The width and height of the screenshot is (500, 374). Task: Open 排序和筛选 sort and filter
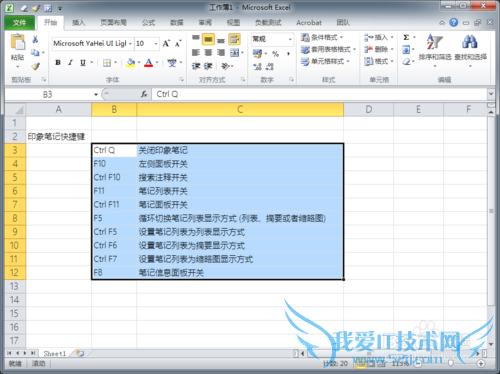coord(435,50)
